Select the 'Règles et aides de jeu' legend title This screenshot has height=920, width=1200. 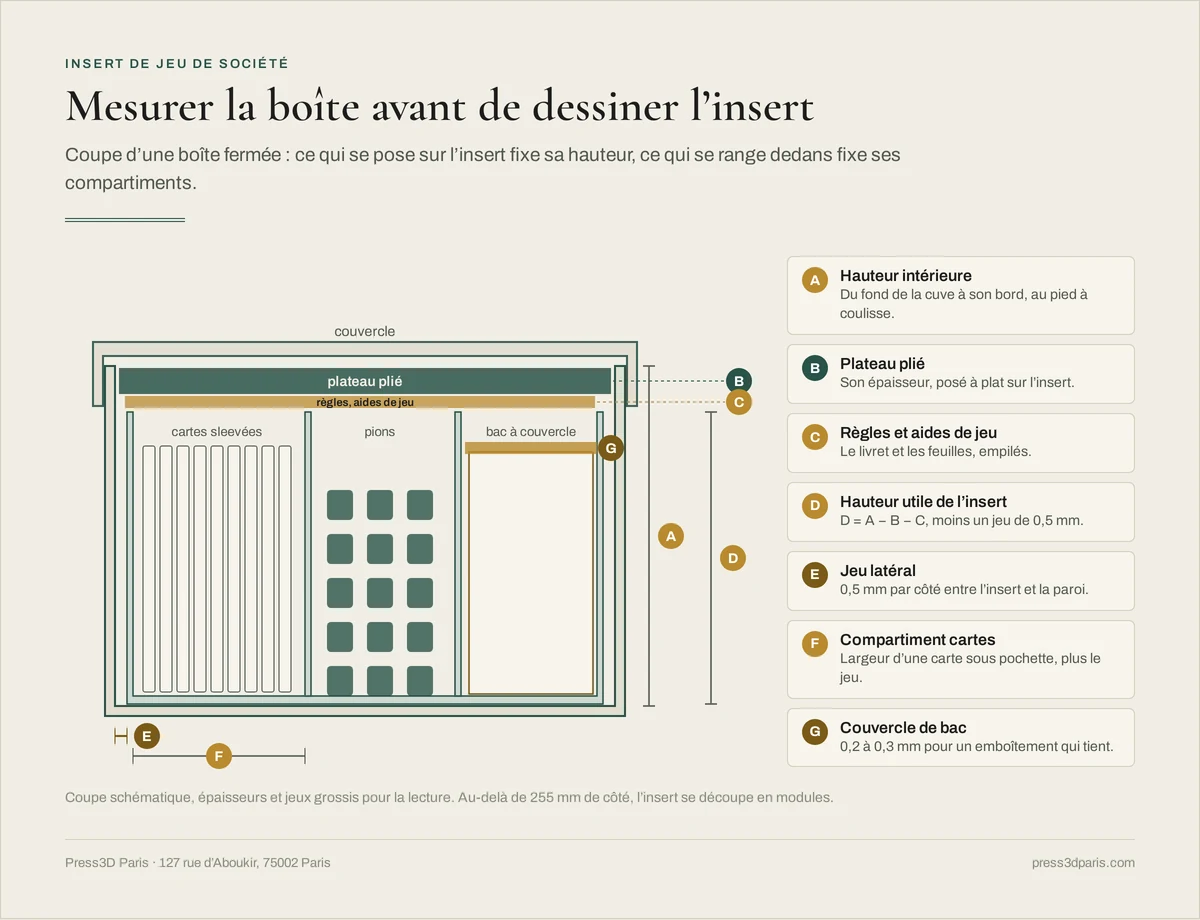[x=918, y=433]
